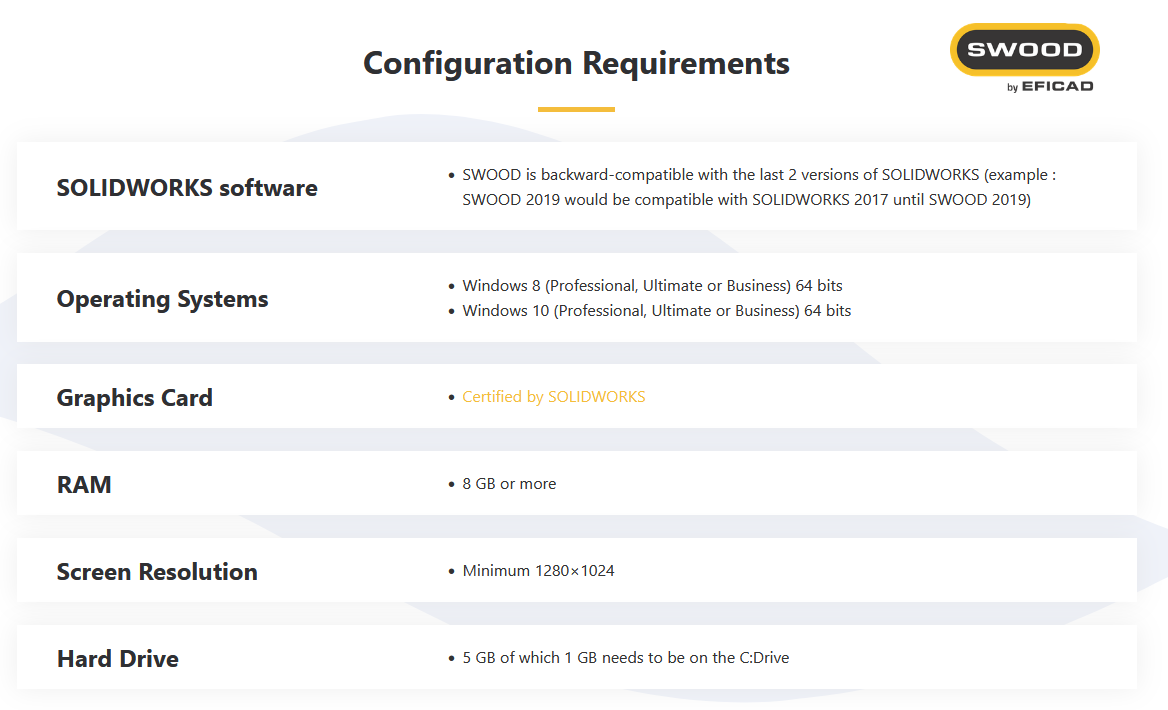Click the Minimum 1280×1024 text
The height and width of the screenshot is (710, 1168).
(x=538, y=571)
